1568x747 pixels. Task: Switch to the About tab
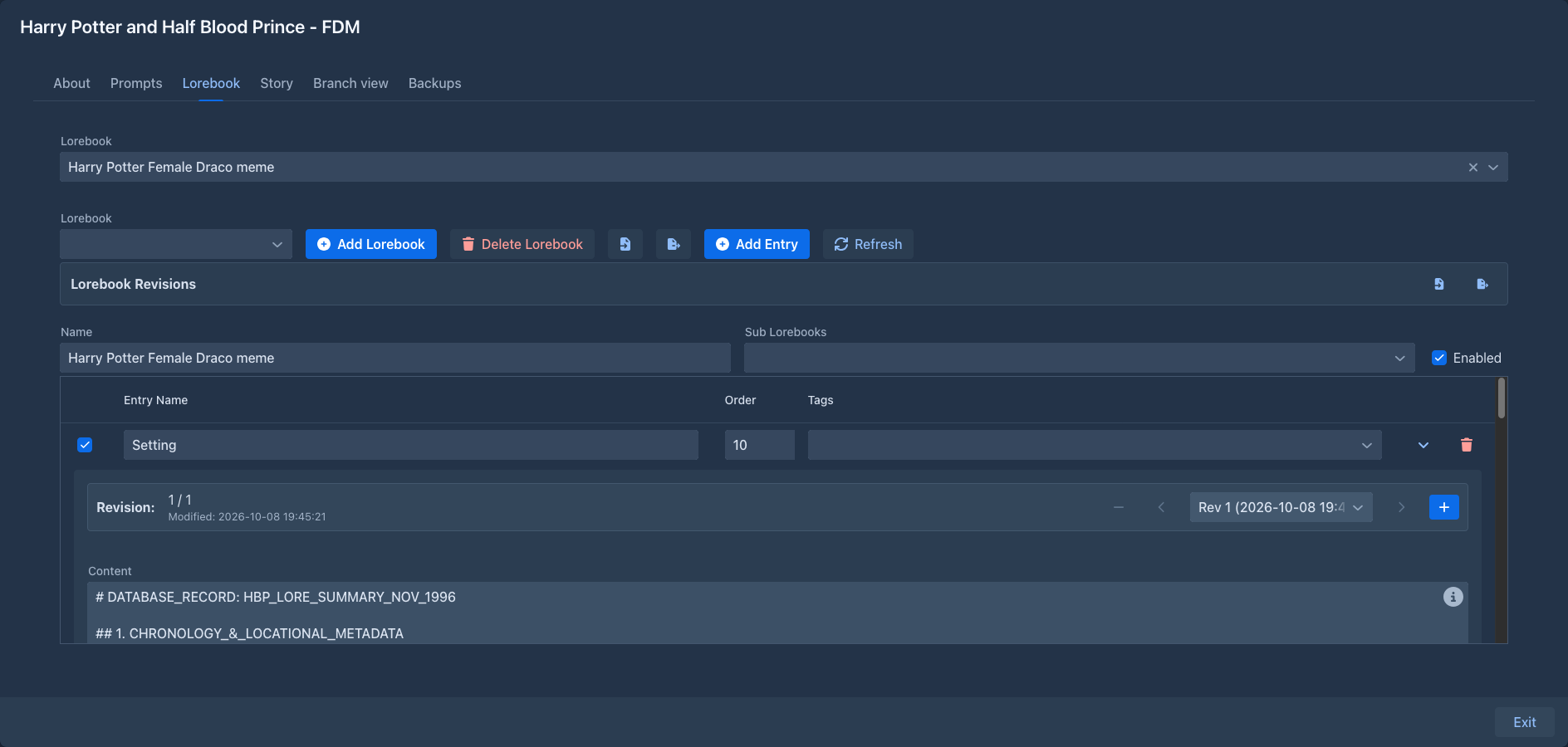(71, 83)
